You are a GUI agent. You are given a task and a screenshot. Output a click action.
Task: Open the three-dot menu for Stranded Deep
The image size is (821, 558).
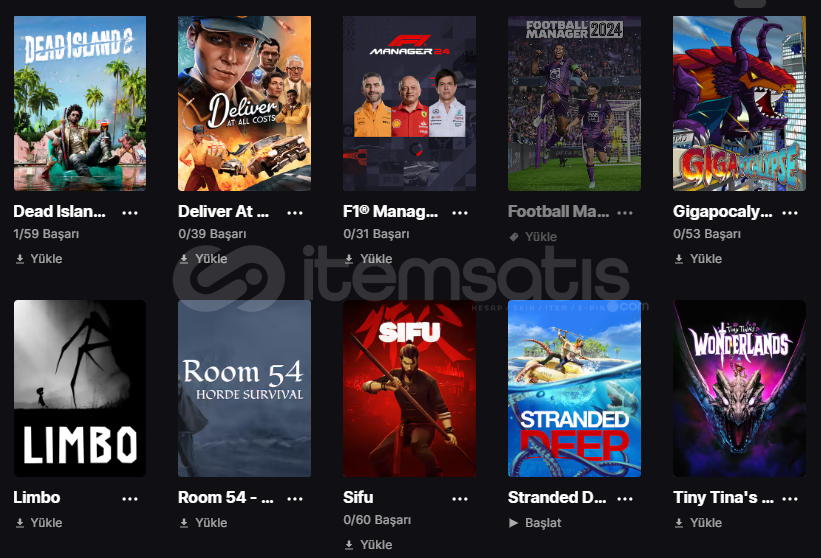pyautogui.click(x=625, y=499)
